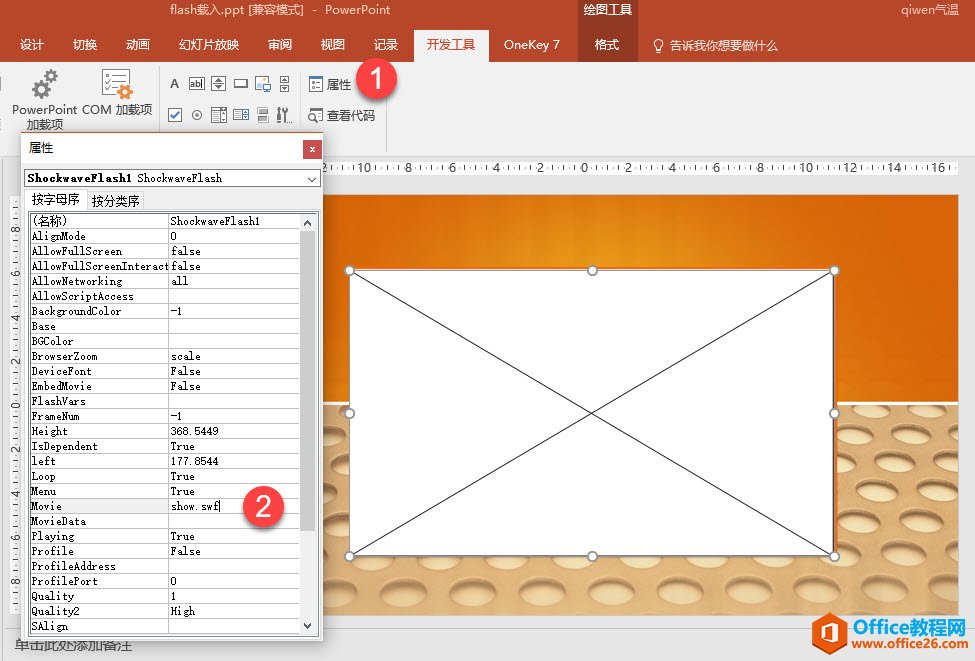Open the 动画 ribbon tab
This screenshot has width=975, height=661.
(138, 45)
